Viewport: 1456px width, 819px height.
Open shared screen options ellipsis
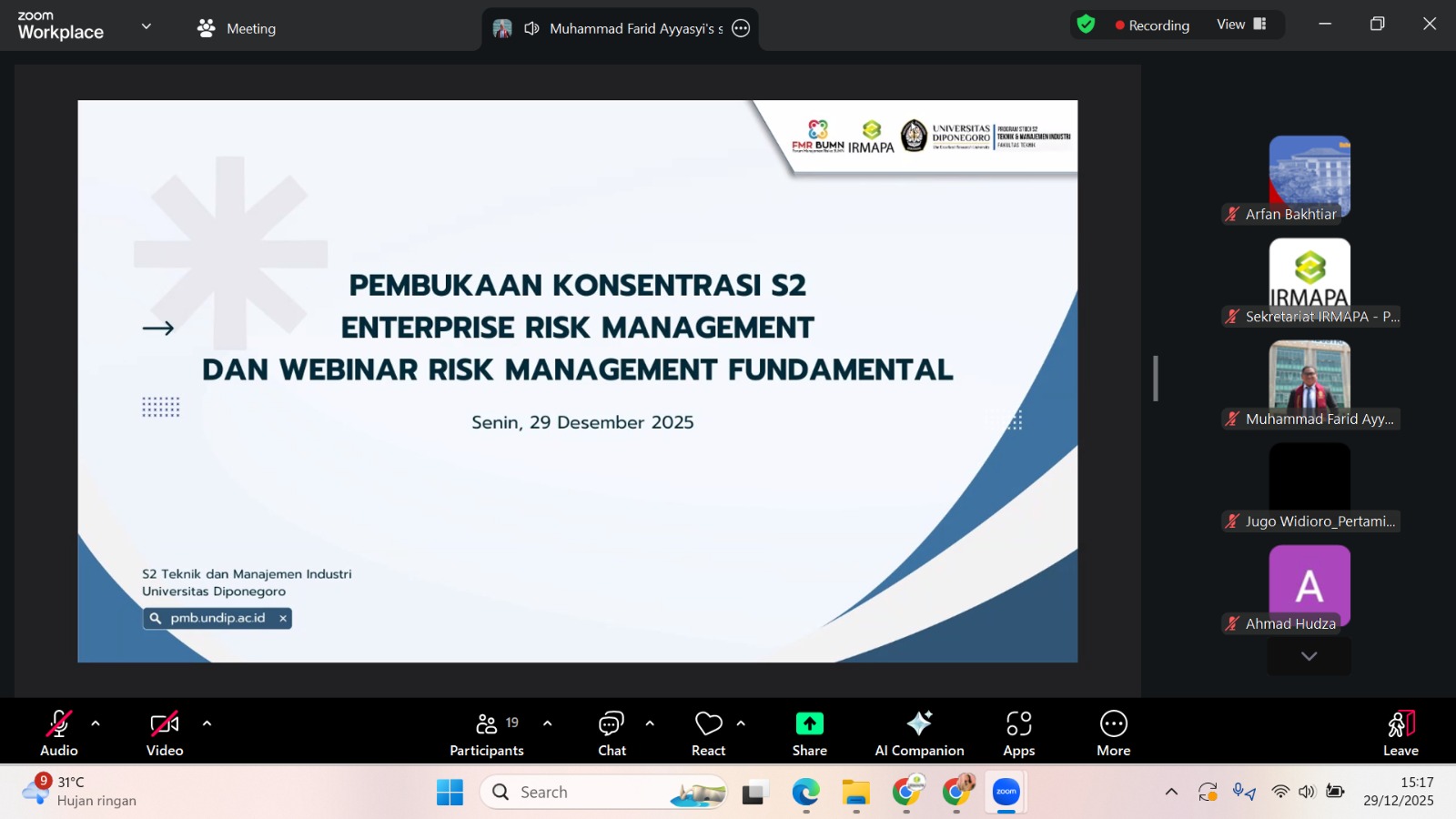741,28
